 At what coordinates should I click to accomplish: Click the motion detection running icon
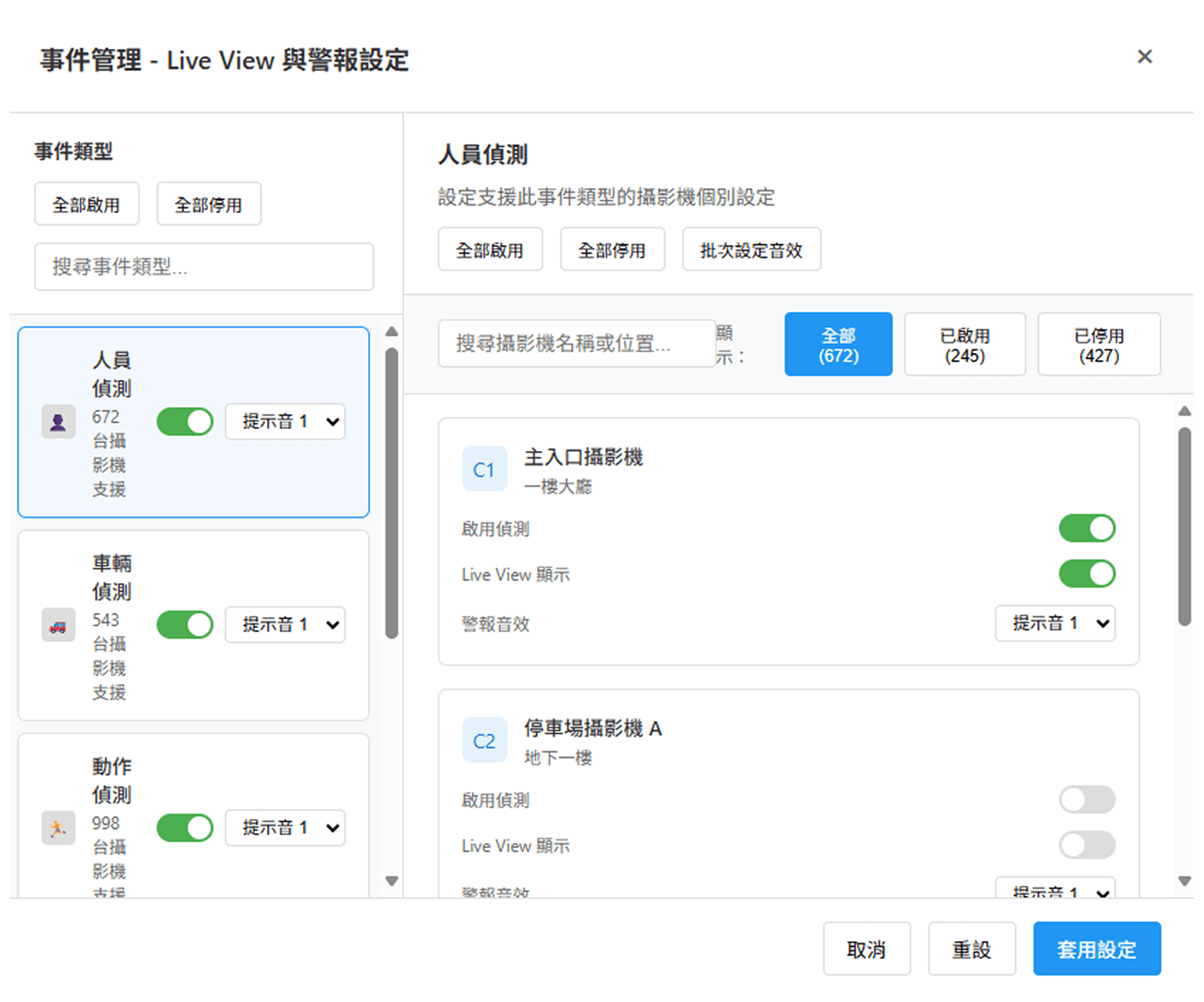[58, 828]
